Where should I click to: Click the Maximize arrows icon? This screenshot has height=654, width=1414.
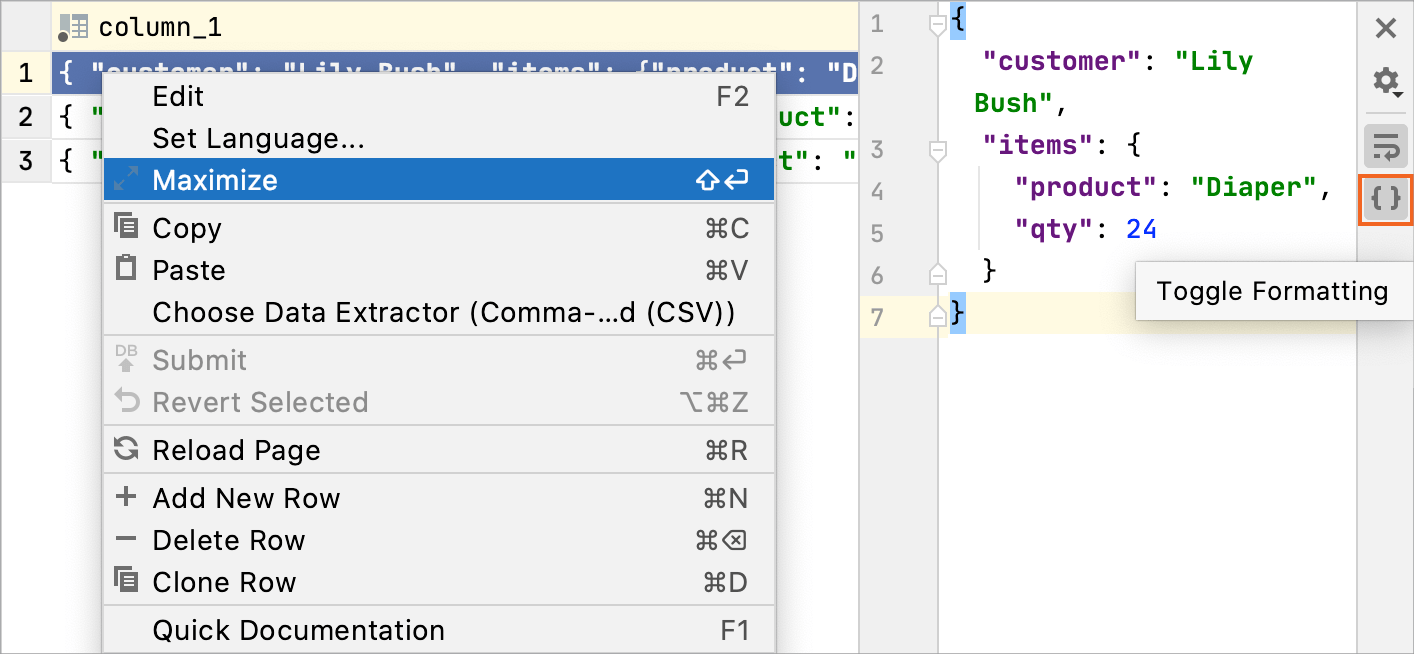point(126,180)
